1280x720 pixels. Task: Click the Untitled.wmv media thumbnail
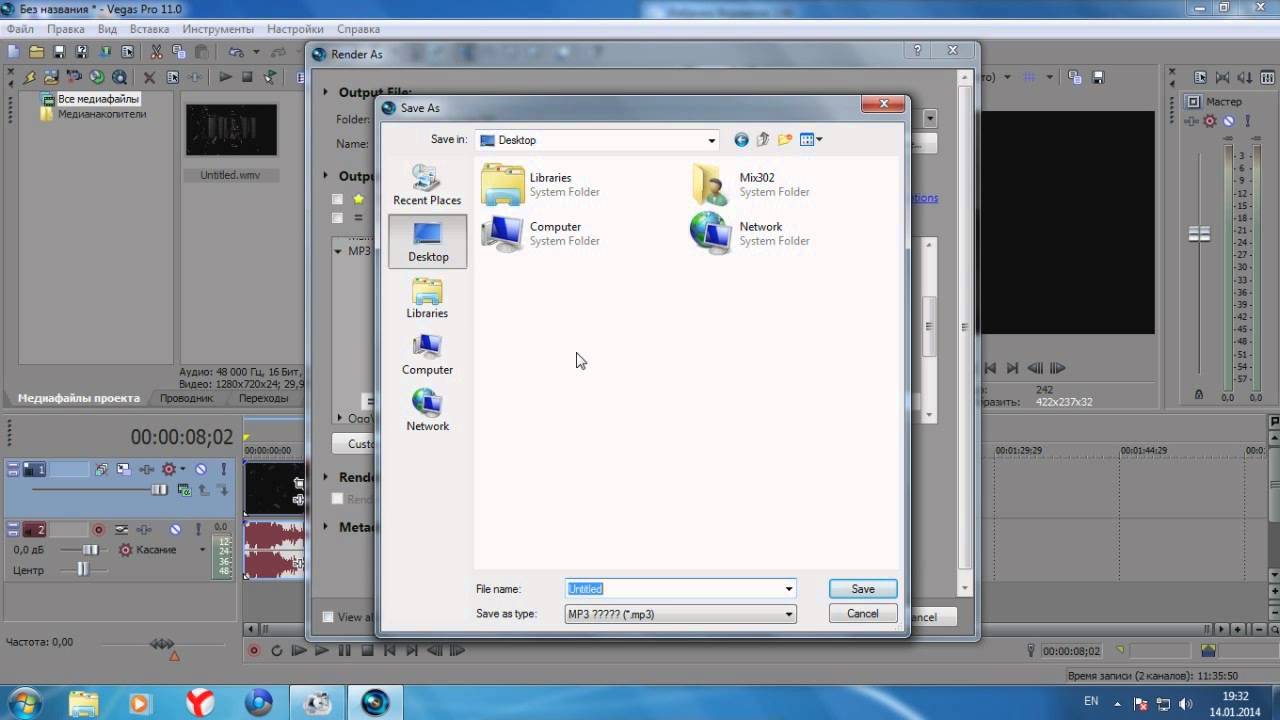pos(231,130)
